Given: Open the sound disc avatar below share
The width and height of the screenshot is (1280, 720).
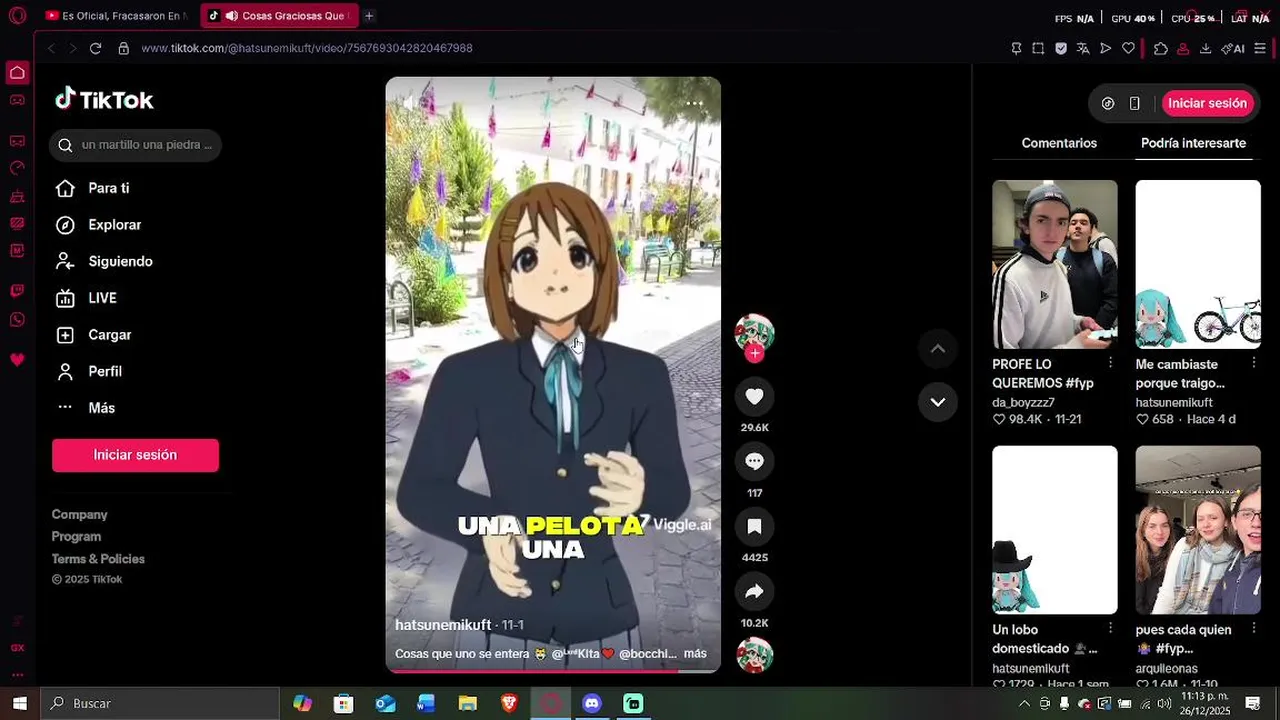Looking at the screenshot, I should [754, 656].
